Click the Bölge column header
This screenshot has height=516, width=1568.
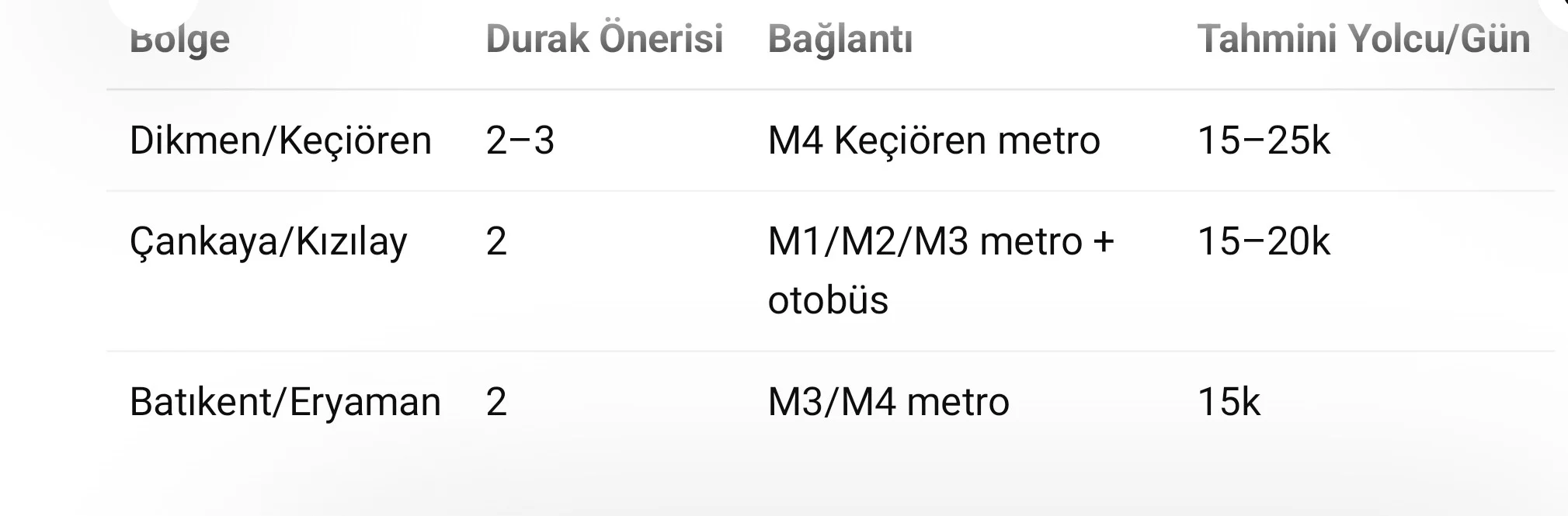click(x=179, y=39)
